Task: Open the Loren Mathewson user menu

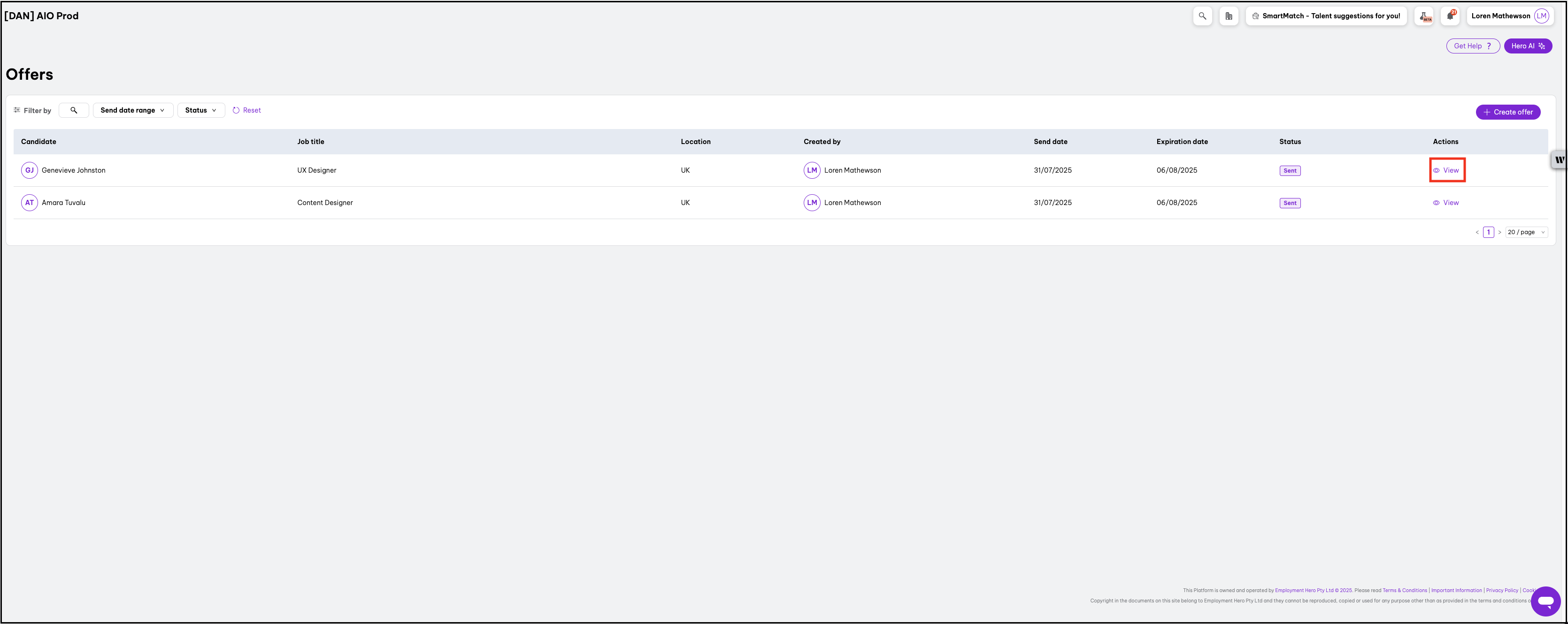Action: coord(1509,16)
